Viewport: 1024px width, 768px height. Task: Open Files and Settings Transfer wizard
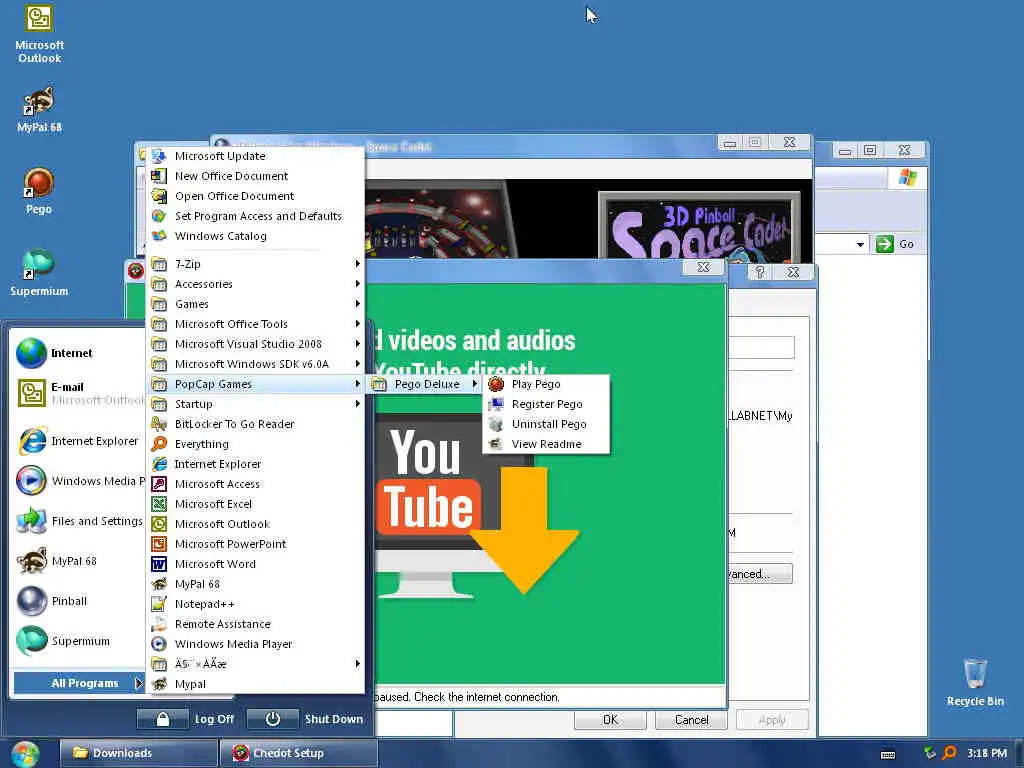point(80,521)
